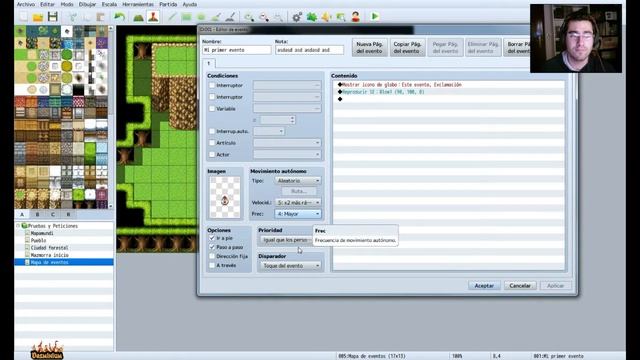The width and height of the screenshot is (640, 360).
Task: Click the yellow horn toolbar icon
Action: (x=326, y=17)
